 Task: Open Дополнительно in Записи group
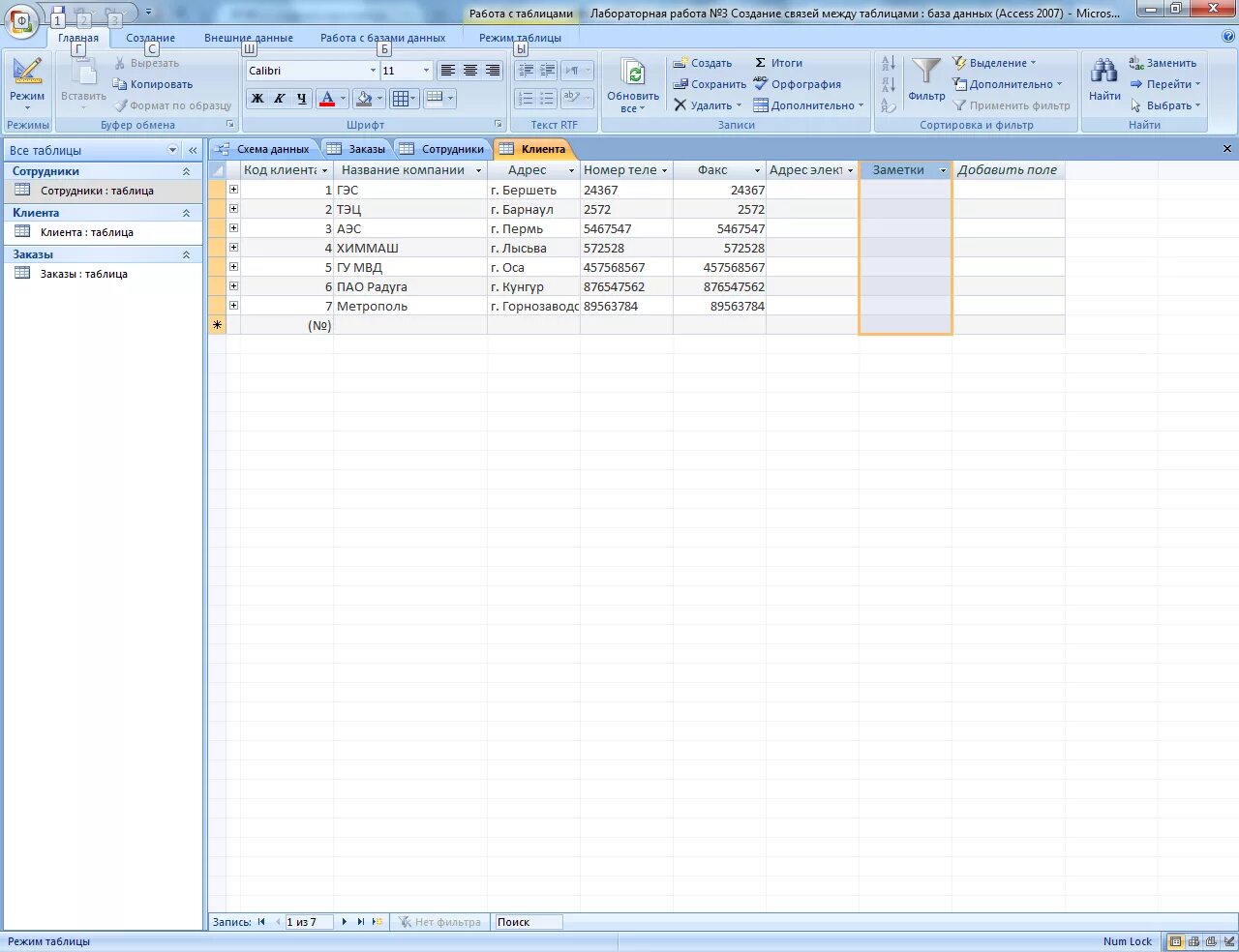tap(808, 105)
